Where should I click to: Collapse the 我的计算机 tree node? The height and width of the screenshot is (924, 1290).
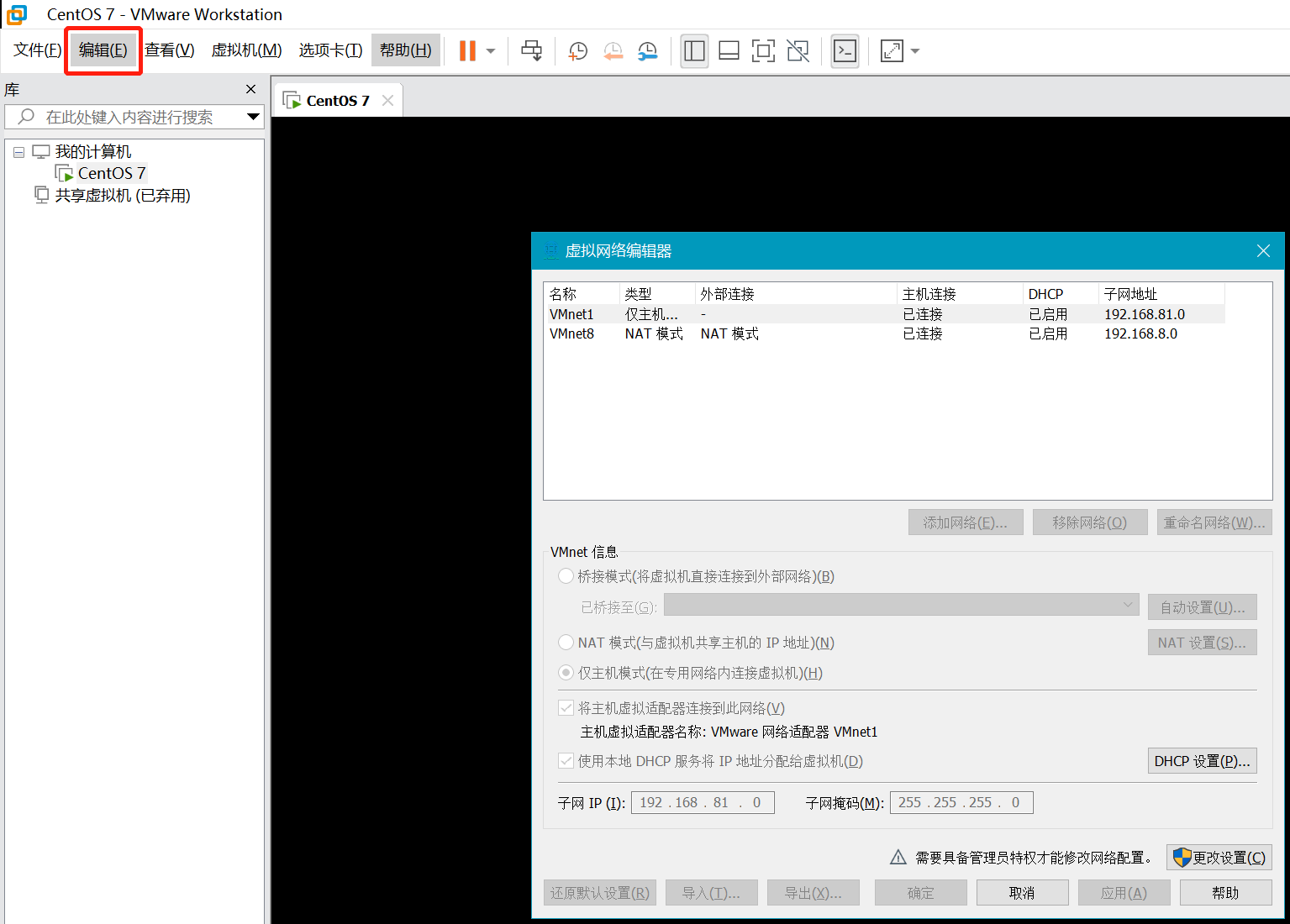[x=18, y=153]
